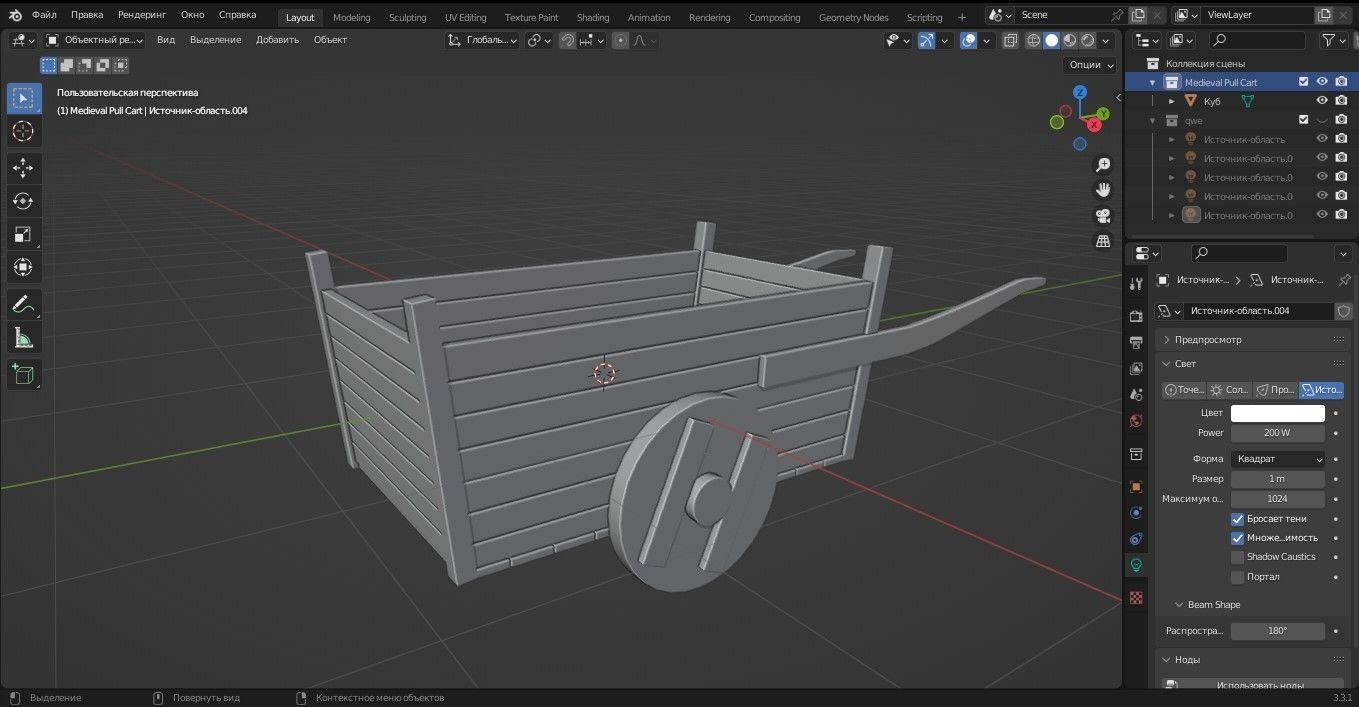Open Форма Квадрат shape dropdown
This screenshot has height=707, width=1359.
tap(1277, 459)
